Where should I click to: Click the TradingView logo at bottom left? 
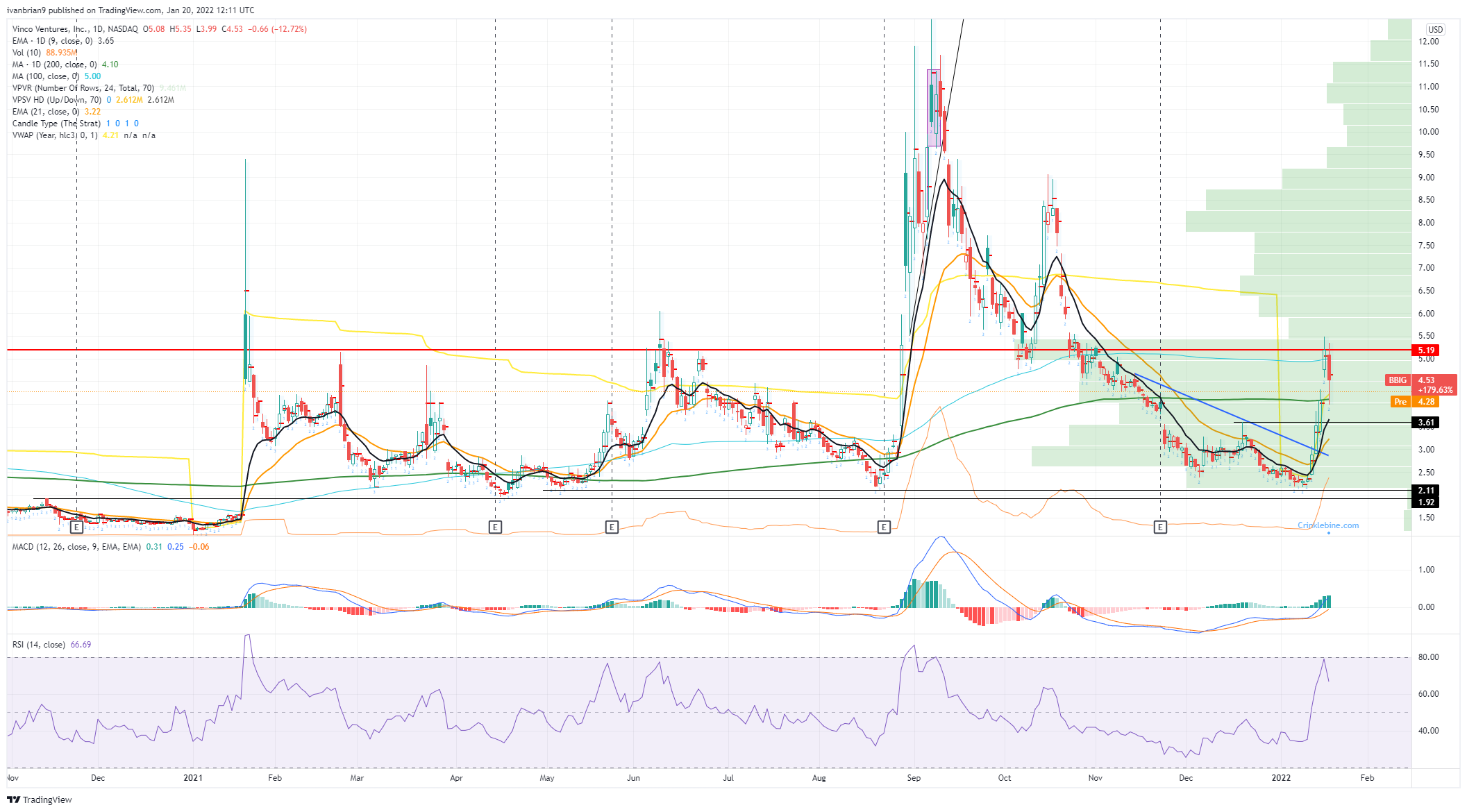click(x=40, y=800)
